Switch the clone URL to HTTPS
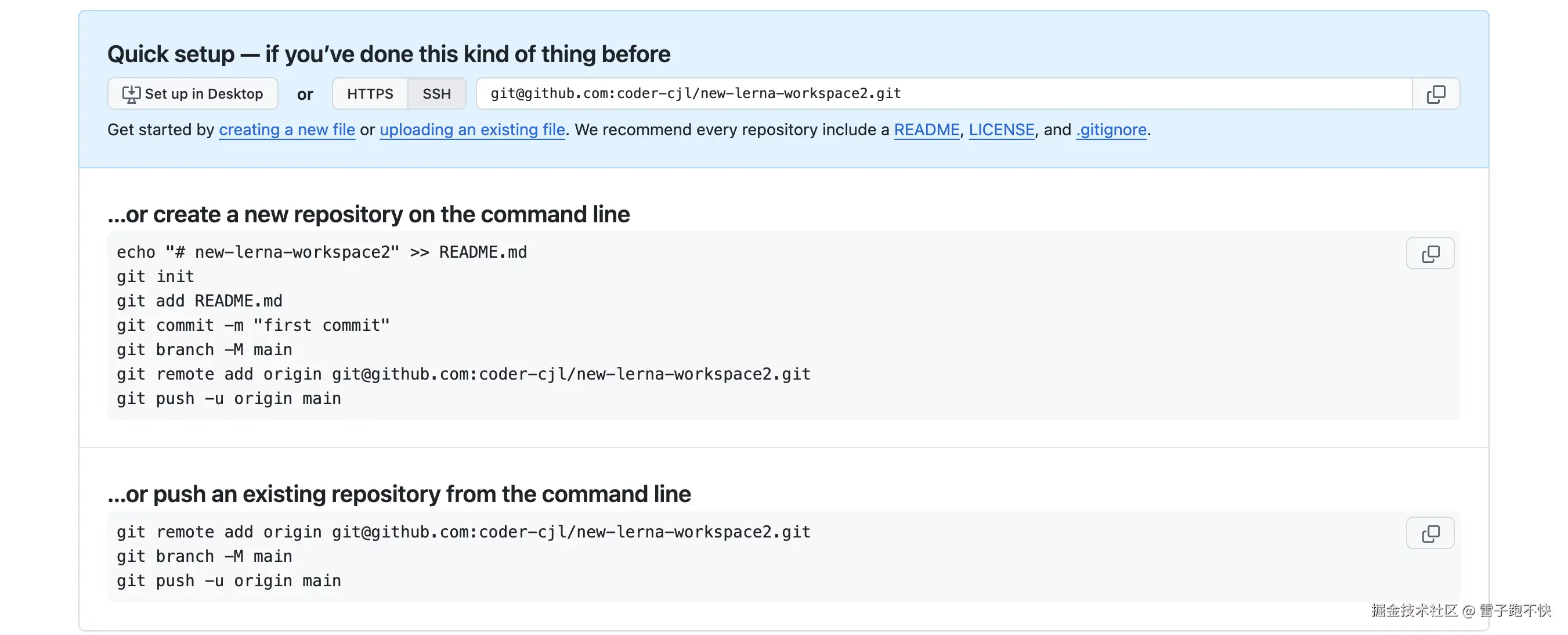Screen dimensions: 1568x635 coord(370,94)
